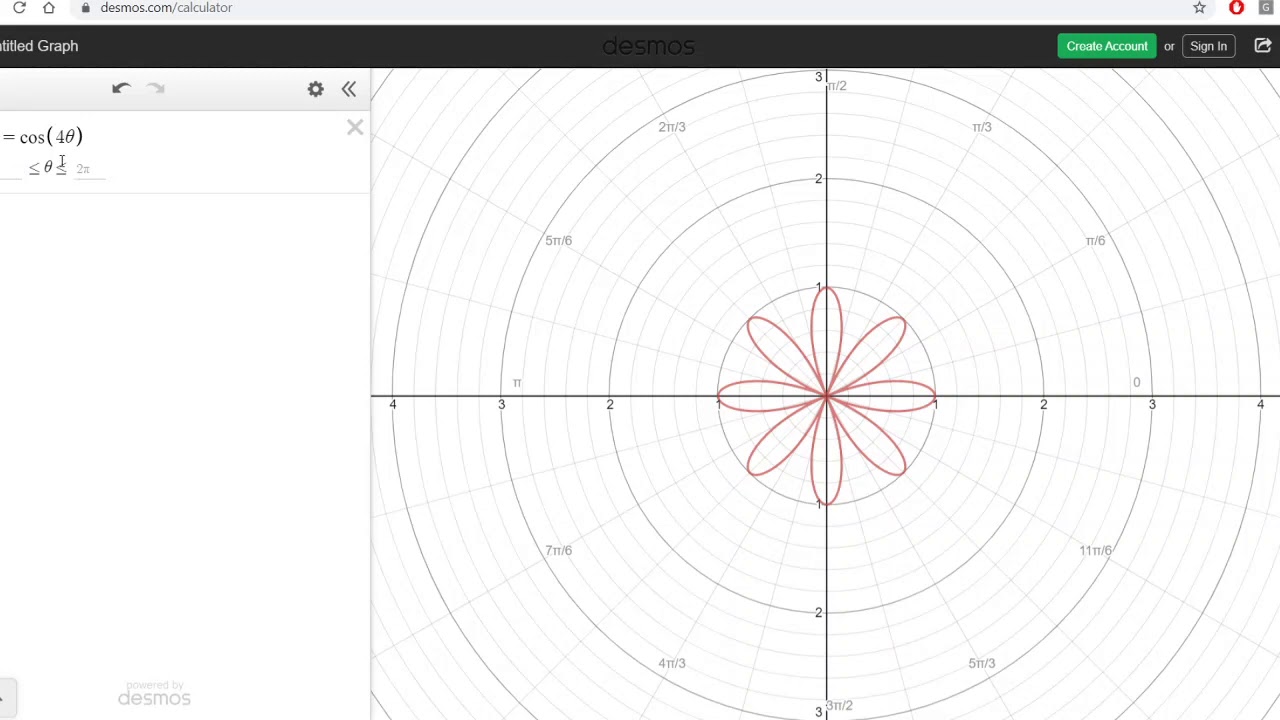Click the π/6 angle label
The width and height of the screenshot is (1280, 720).
pyautogui.click(x=1095, y=241)
